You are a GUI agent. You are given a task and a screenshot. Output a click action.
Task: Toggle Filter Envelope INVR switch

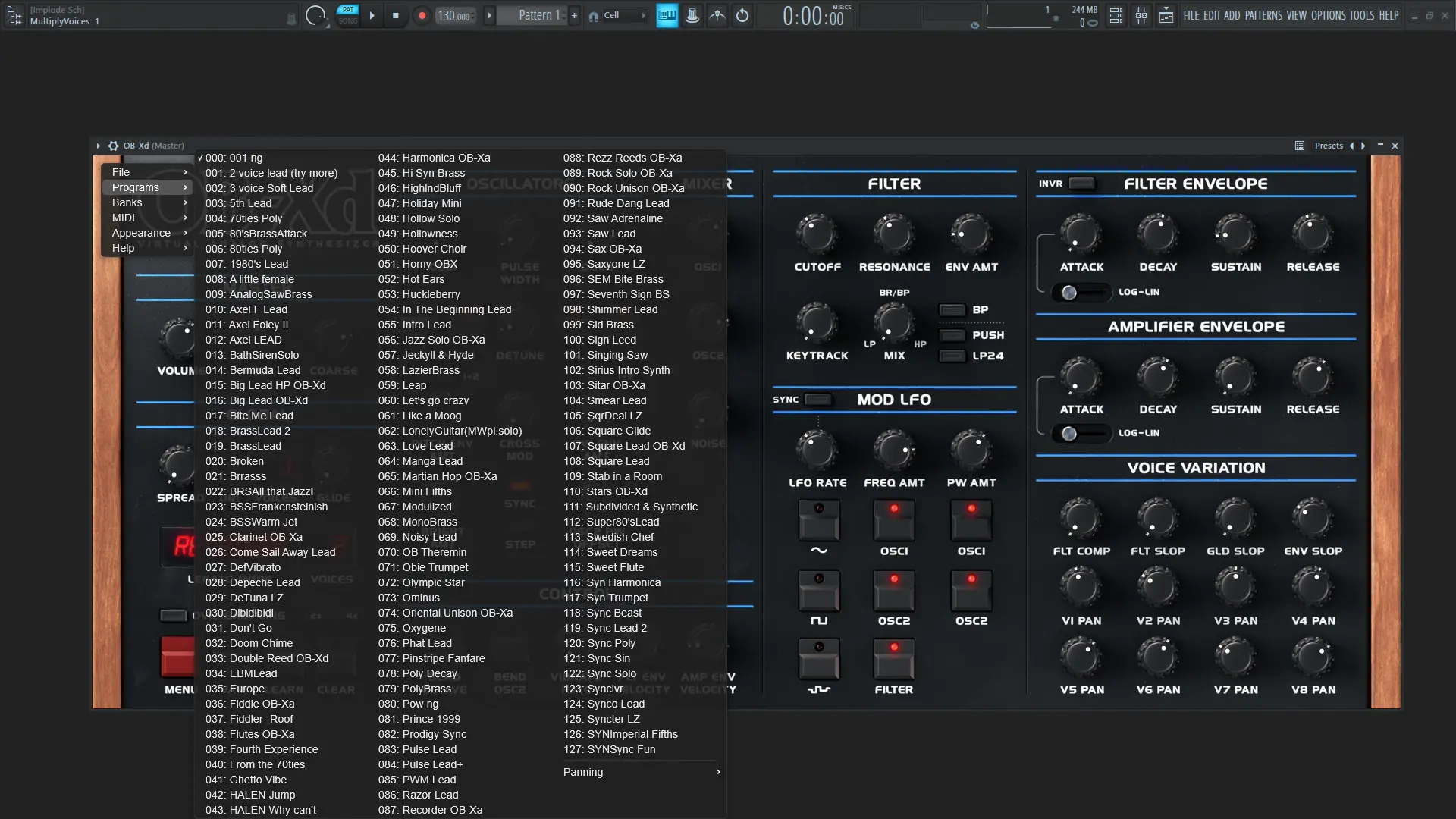click(1081, 184)
